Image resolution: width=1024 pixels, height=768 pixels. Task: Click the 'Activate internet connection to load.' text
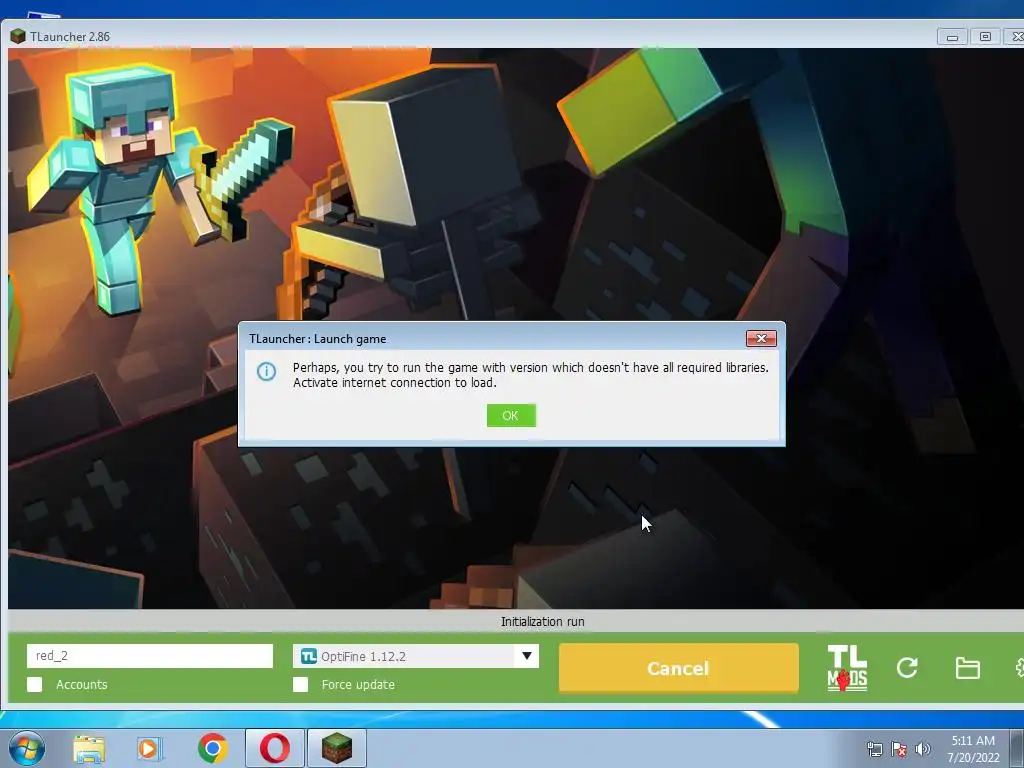[394, 383]
